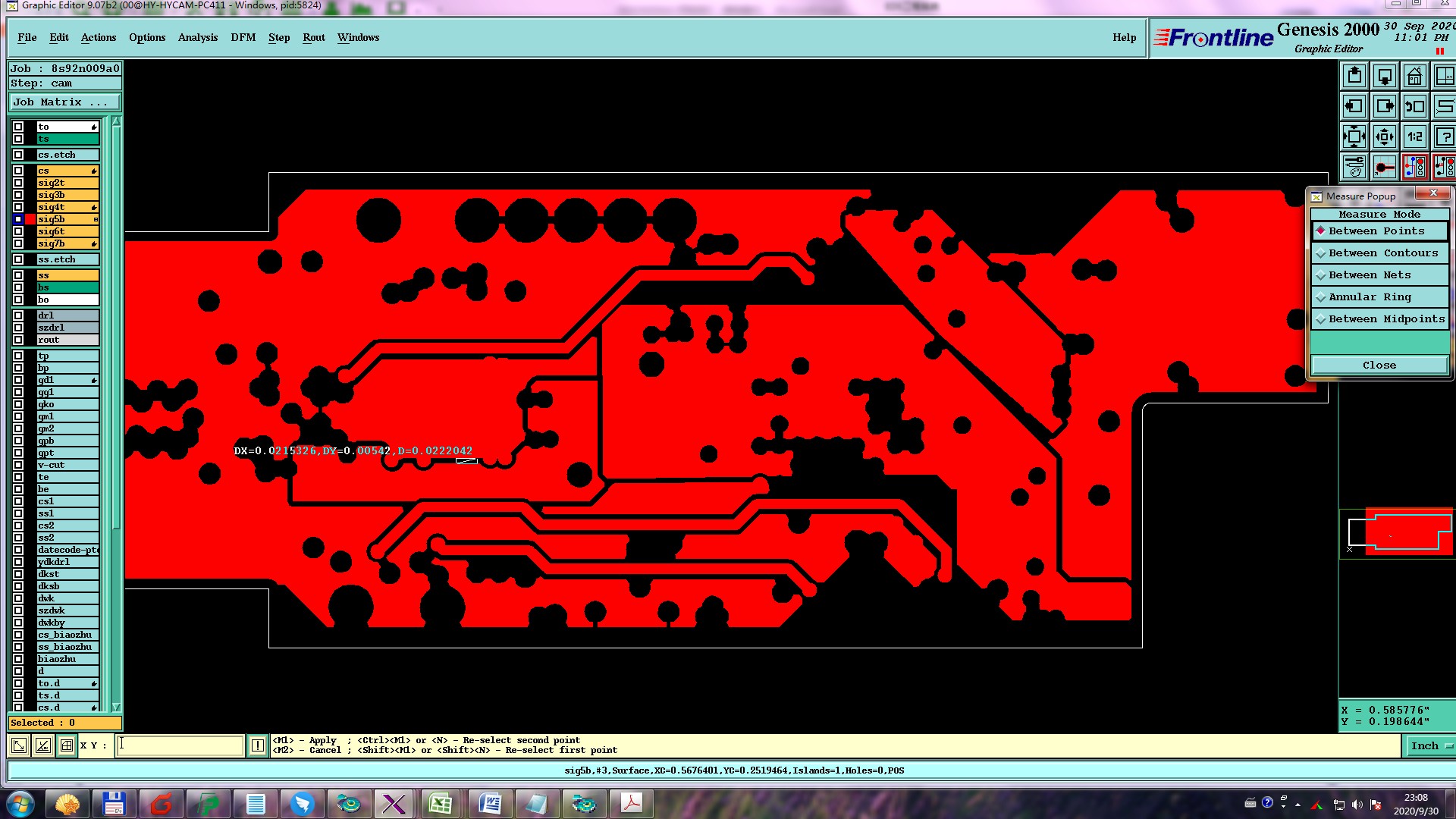Click the previous zoom (undo view) icon
Screen dimensions: 1456x819
pos(1414,106)
